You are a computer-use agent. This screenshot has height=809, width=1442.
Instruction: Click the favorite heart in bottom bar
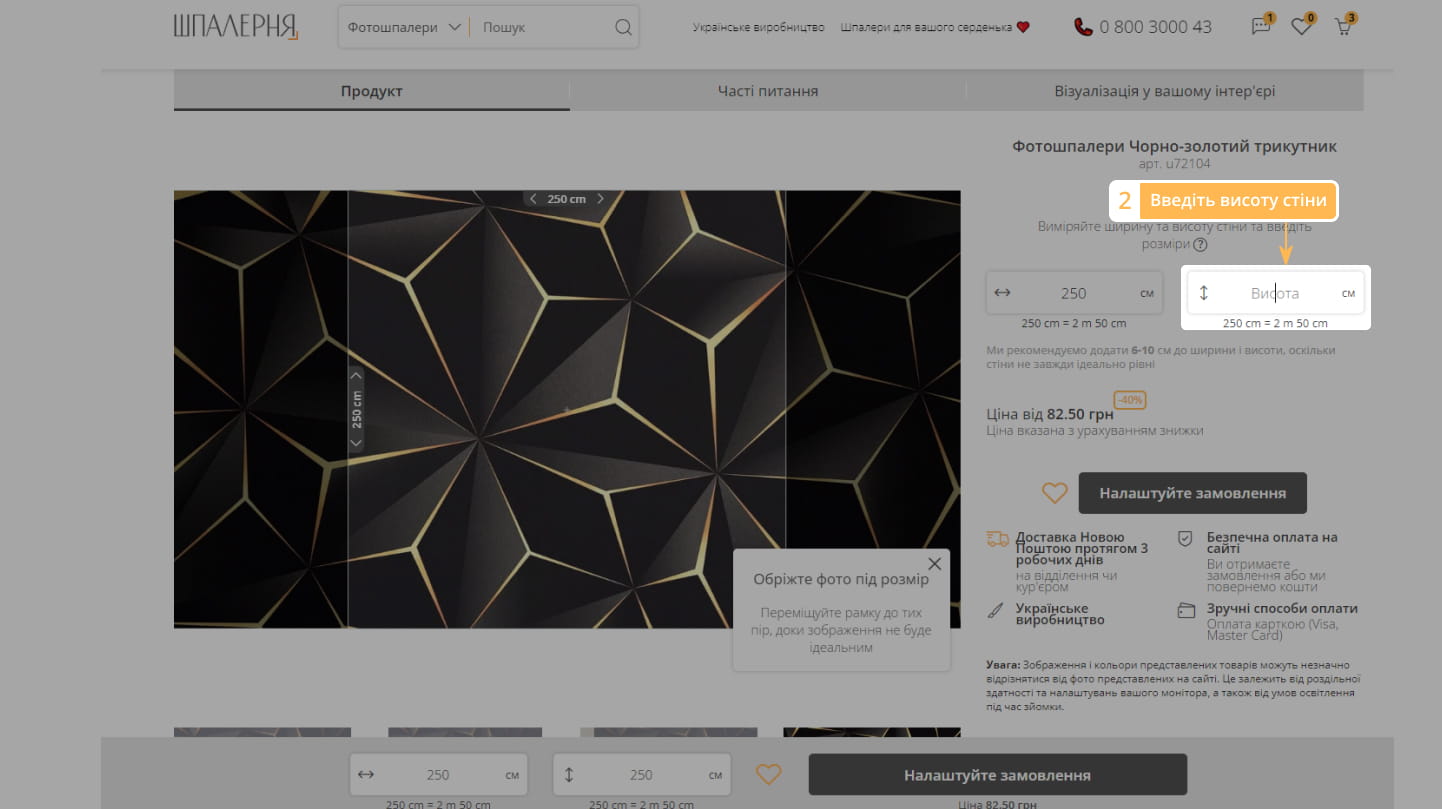pyautogui.click(x=767, y=775)
